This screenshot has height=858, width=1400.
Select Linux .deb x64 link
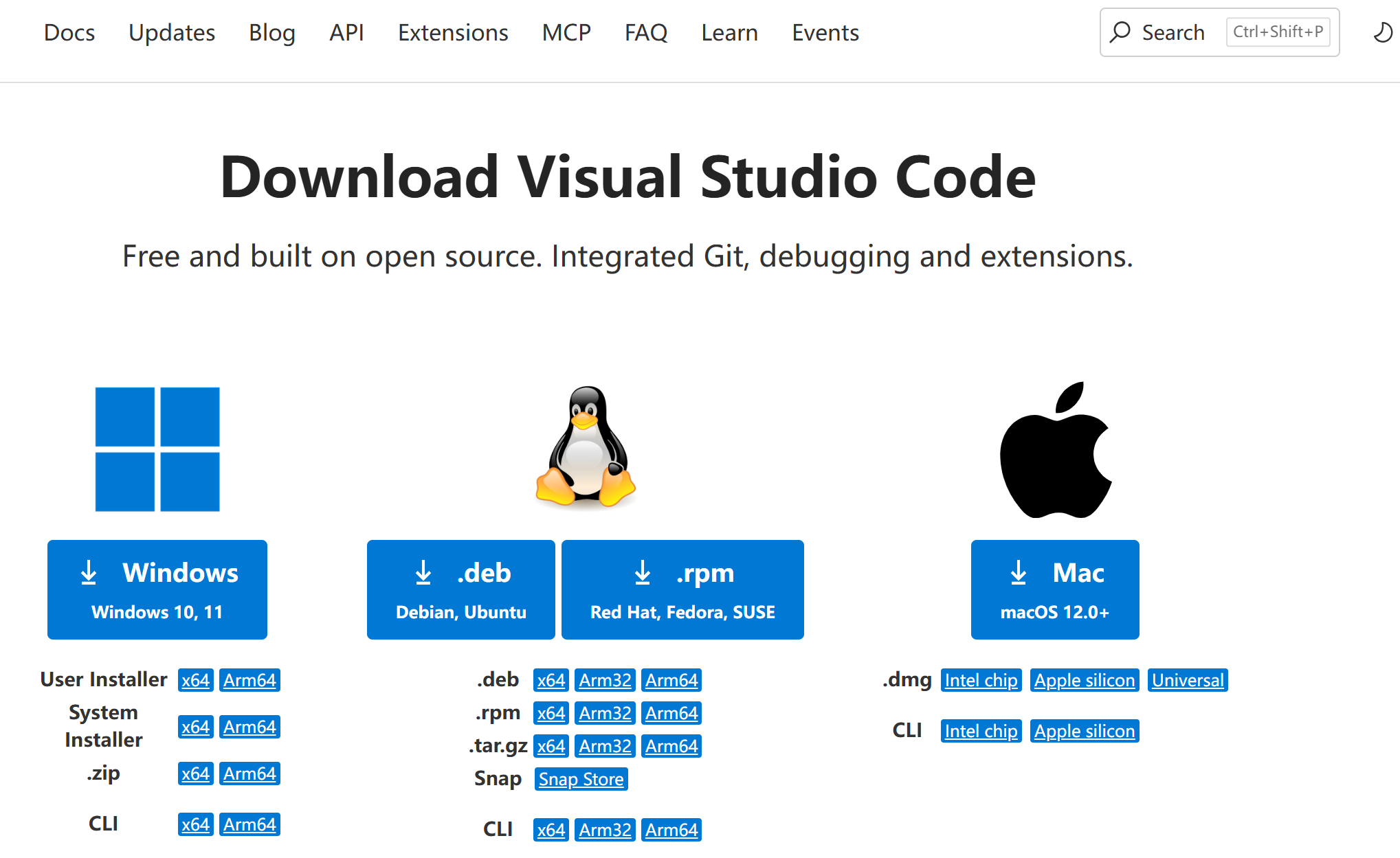click(x=551, y=680)
